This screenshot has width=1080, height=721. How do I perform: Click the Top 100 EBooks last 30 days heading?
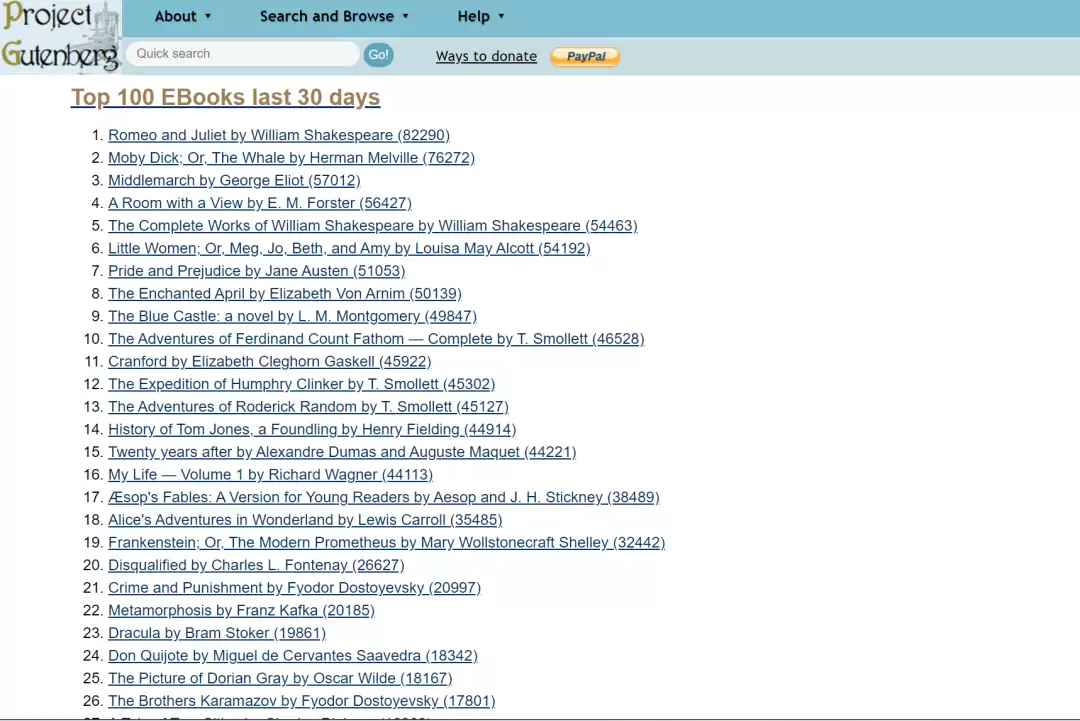coord(225,97)
